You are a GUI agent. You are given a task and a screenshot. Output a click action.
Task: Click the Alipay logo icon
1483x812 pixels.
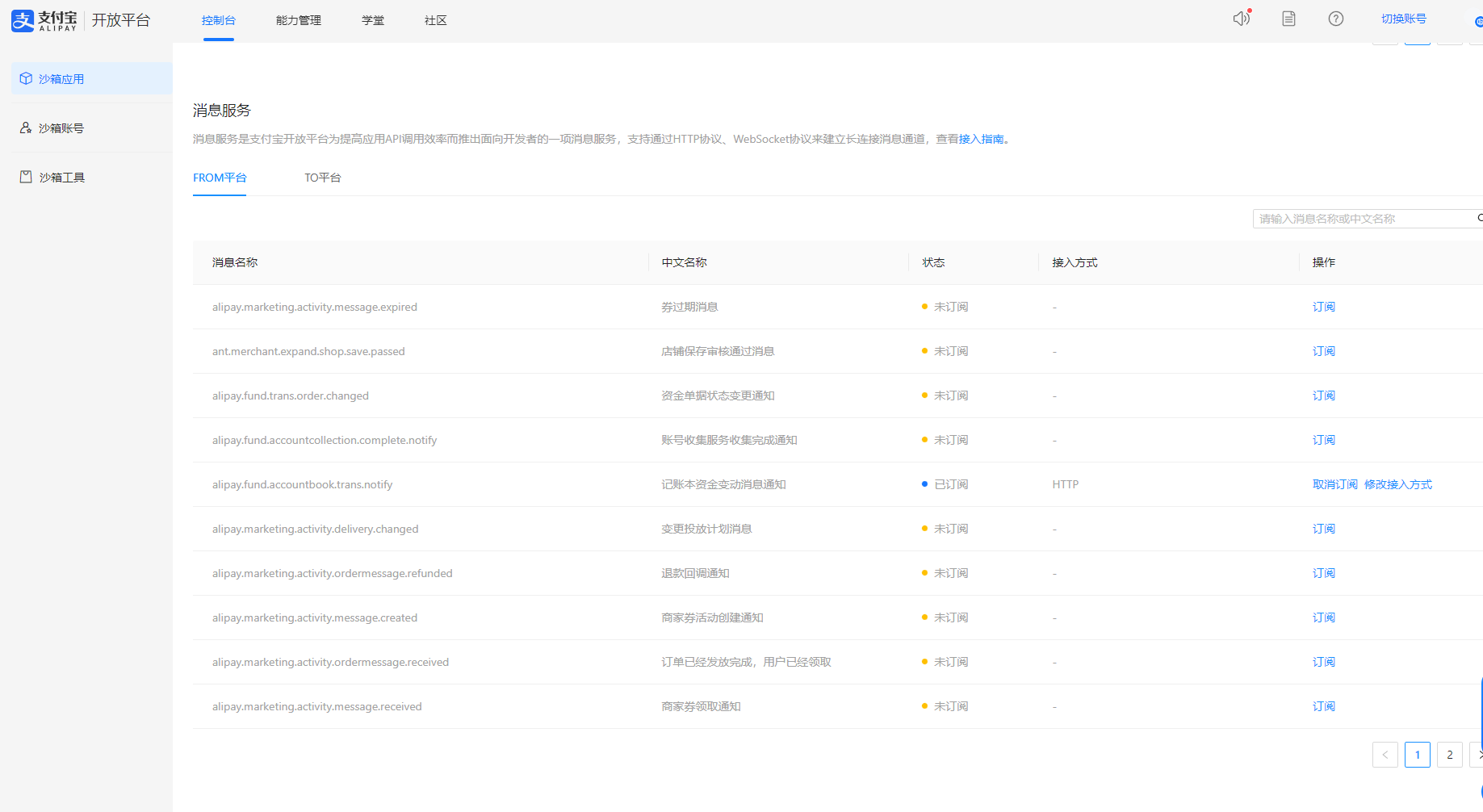[x=23, y=20]
